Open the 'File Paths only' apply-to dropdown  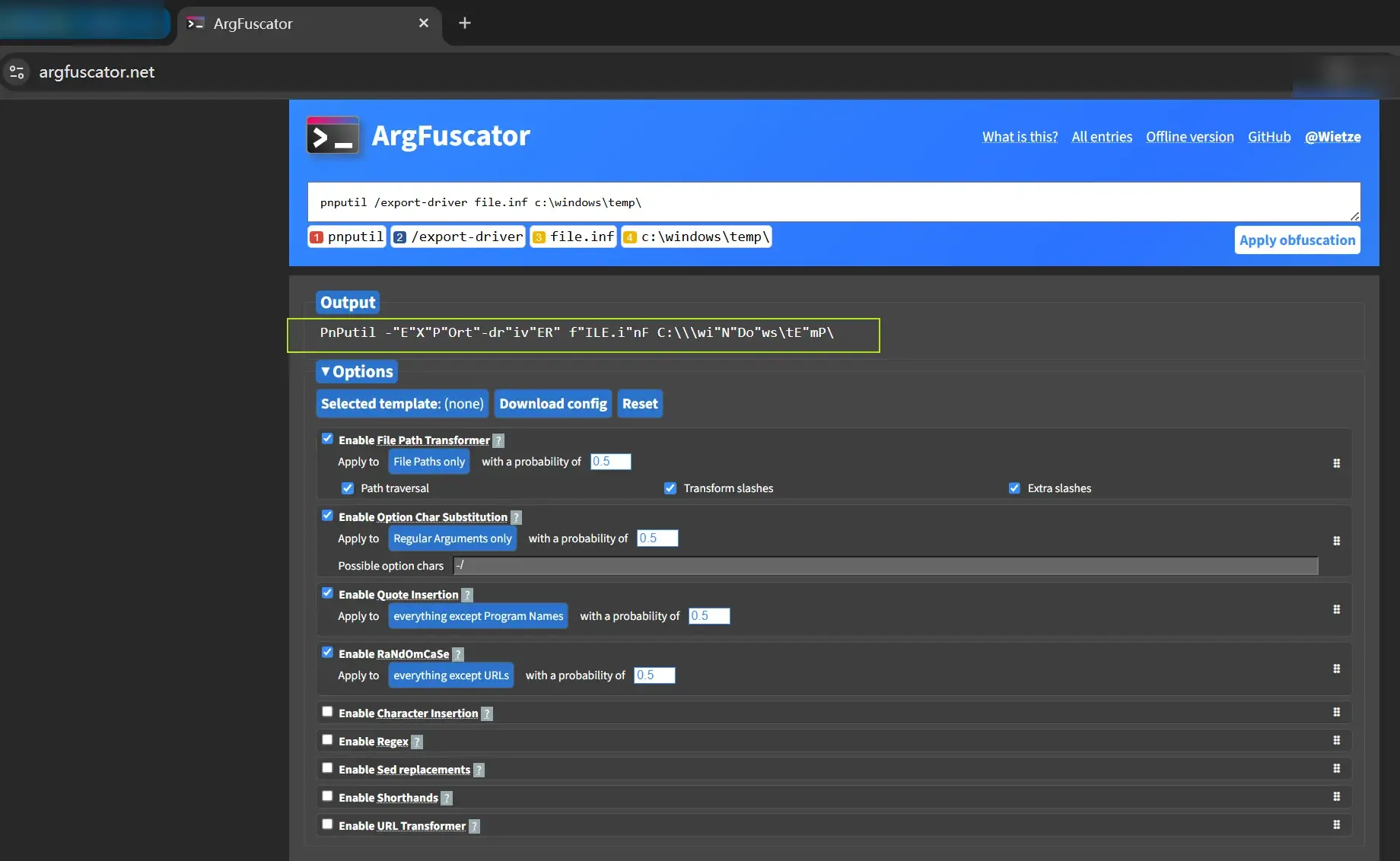click(429, 462)
